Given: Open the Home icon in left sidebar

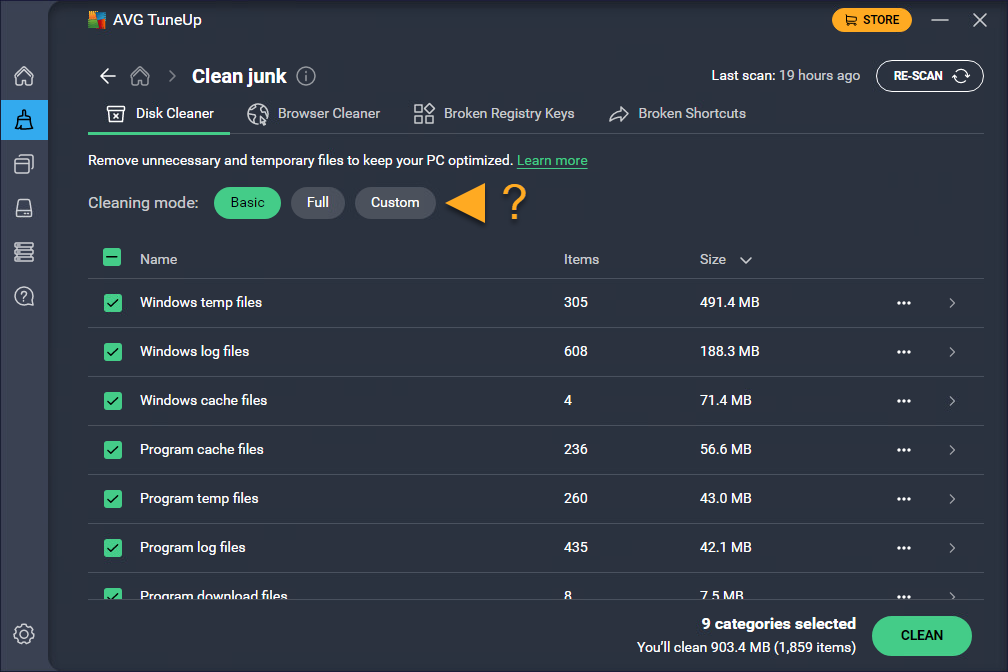Looking at the screenshot, I should pyautogui.click(x=24, y=76).
